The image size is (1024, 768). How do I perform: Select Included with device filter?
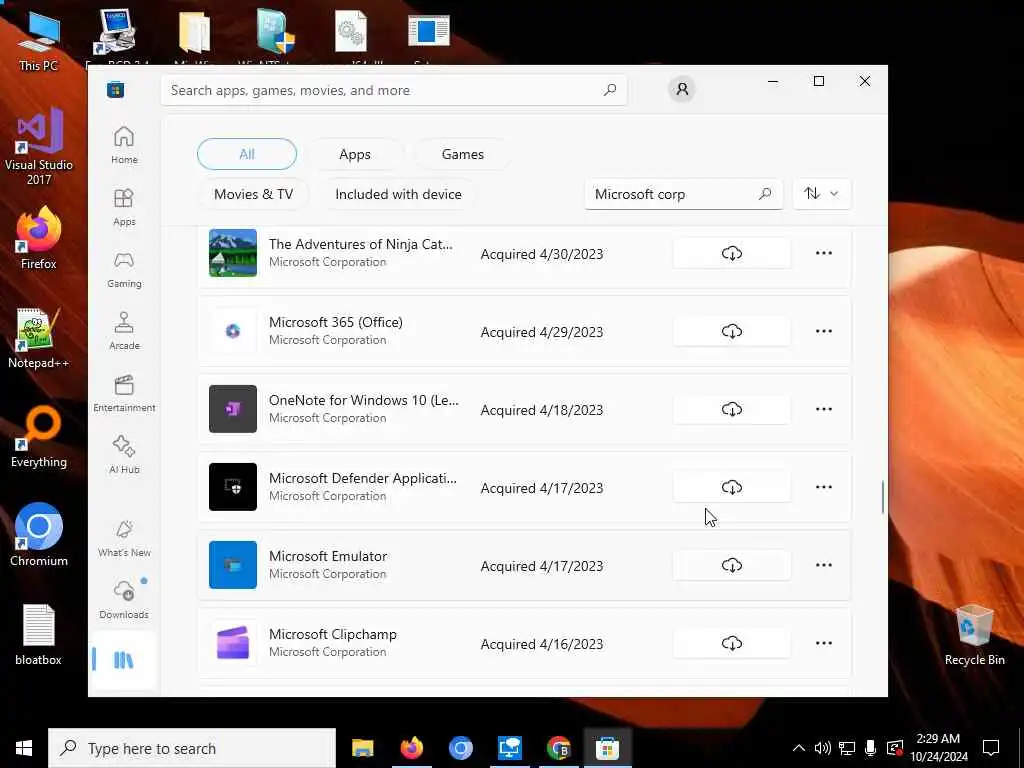click(x=398, y=194)
